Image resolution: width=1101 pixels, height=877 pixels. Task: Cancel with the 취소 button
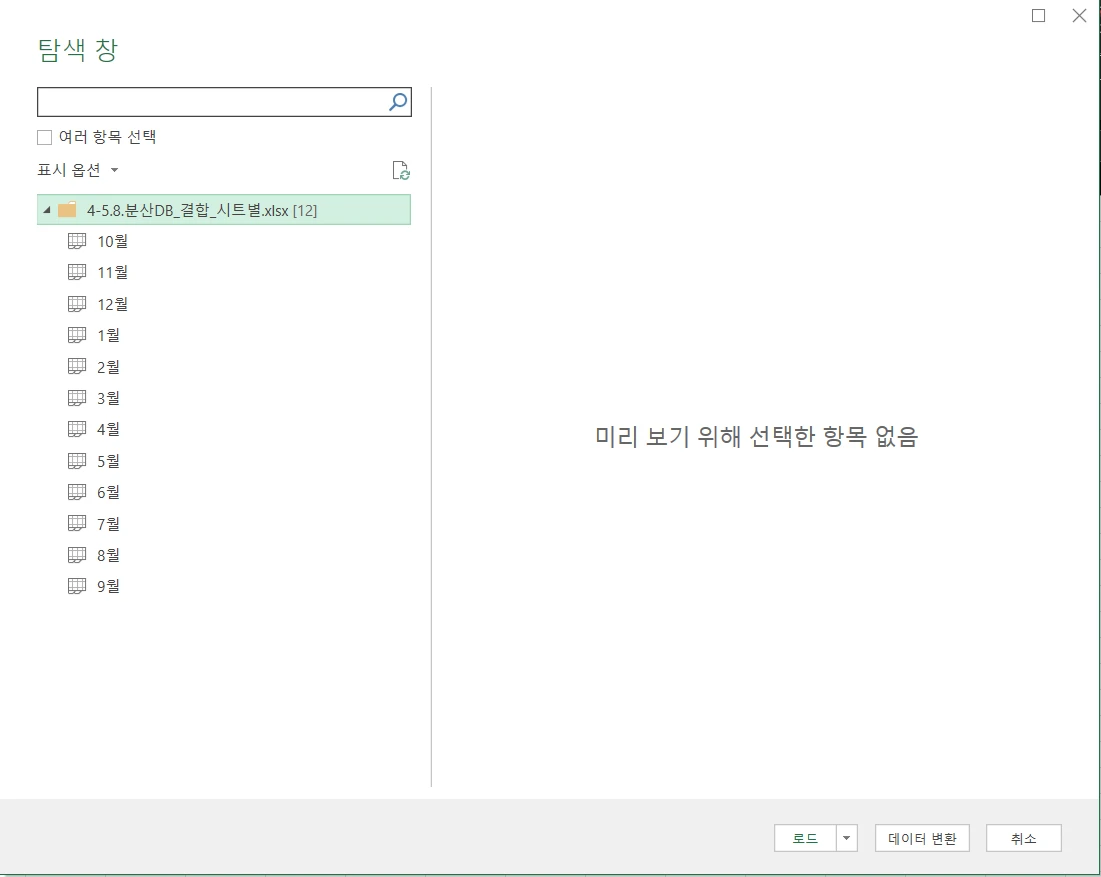pyautogui.click(x=1023, y=839)
